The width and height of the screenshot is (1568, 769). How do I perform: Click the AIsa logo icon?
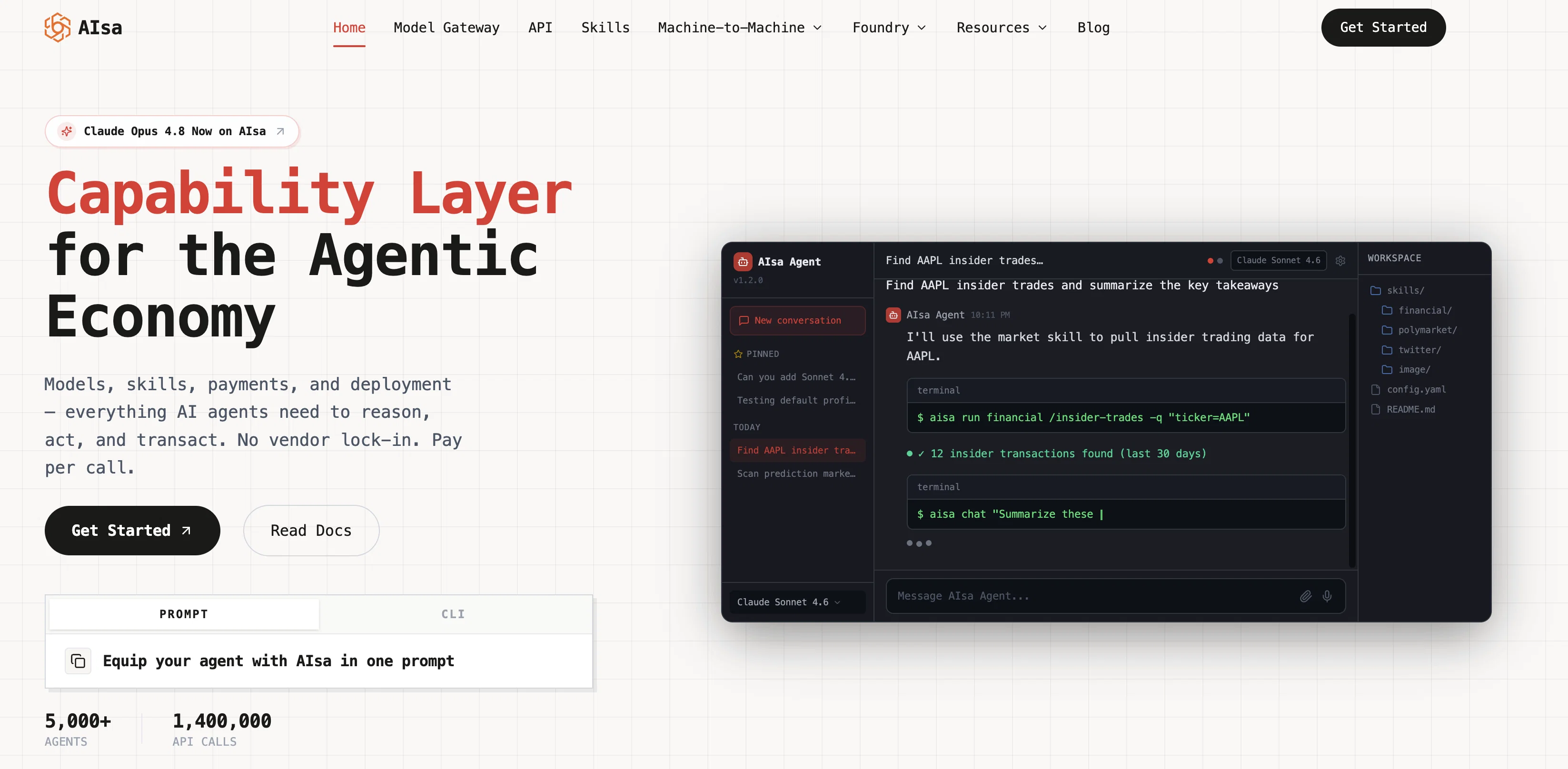tap(57, 28)
